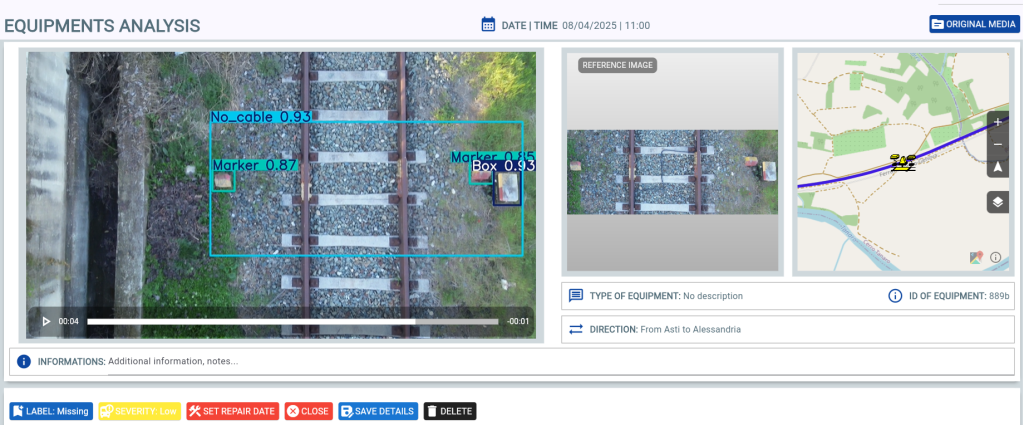Select the yellow drone marker on map
This screenshot has width=1024, height=425.
tap(904, 163)
